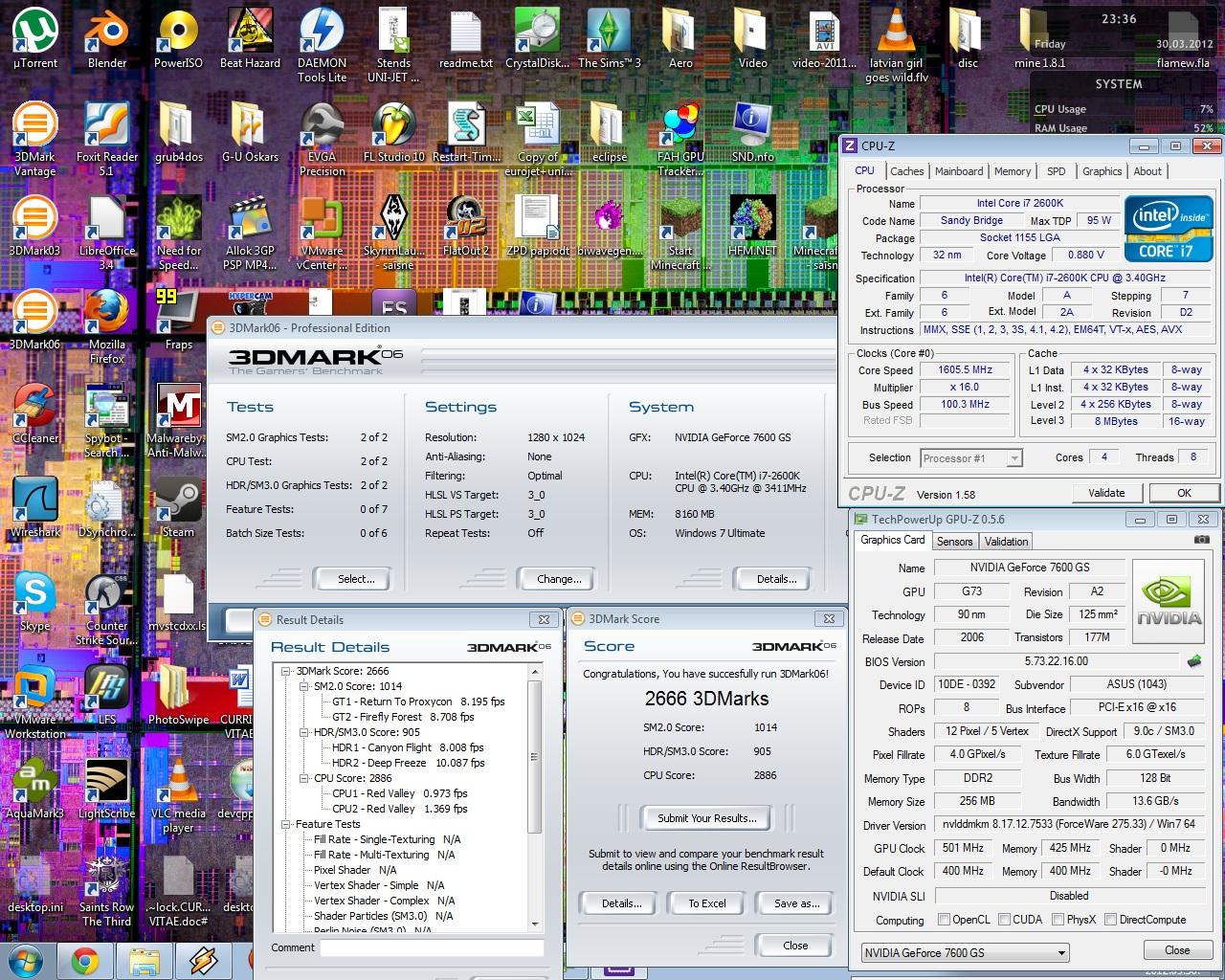This screenshot has width=1225, height=980.
Task: Open the Validation tab in GPU-Z
Action: click(x=1007, y=541)
